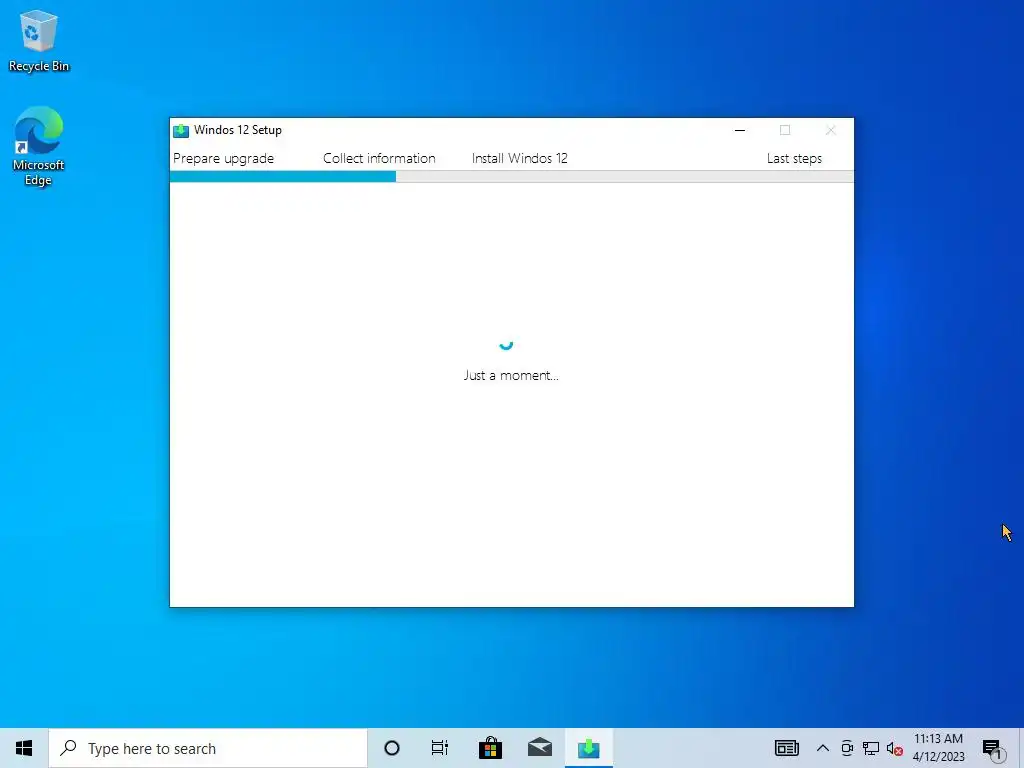Click the Cortana circle icon on taskbar

[x=392, y=748]
